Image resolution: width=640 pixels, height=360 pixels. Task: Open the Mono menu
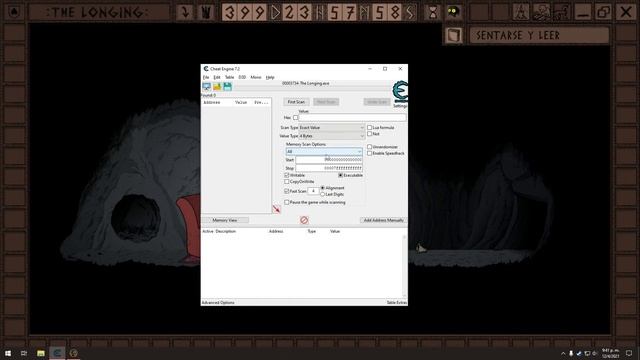point(256,77)
